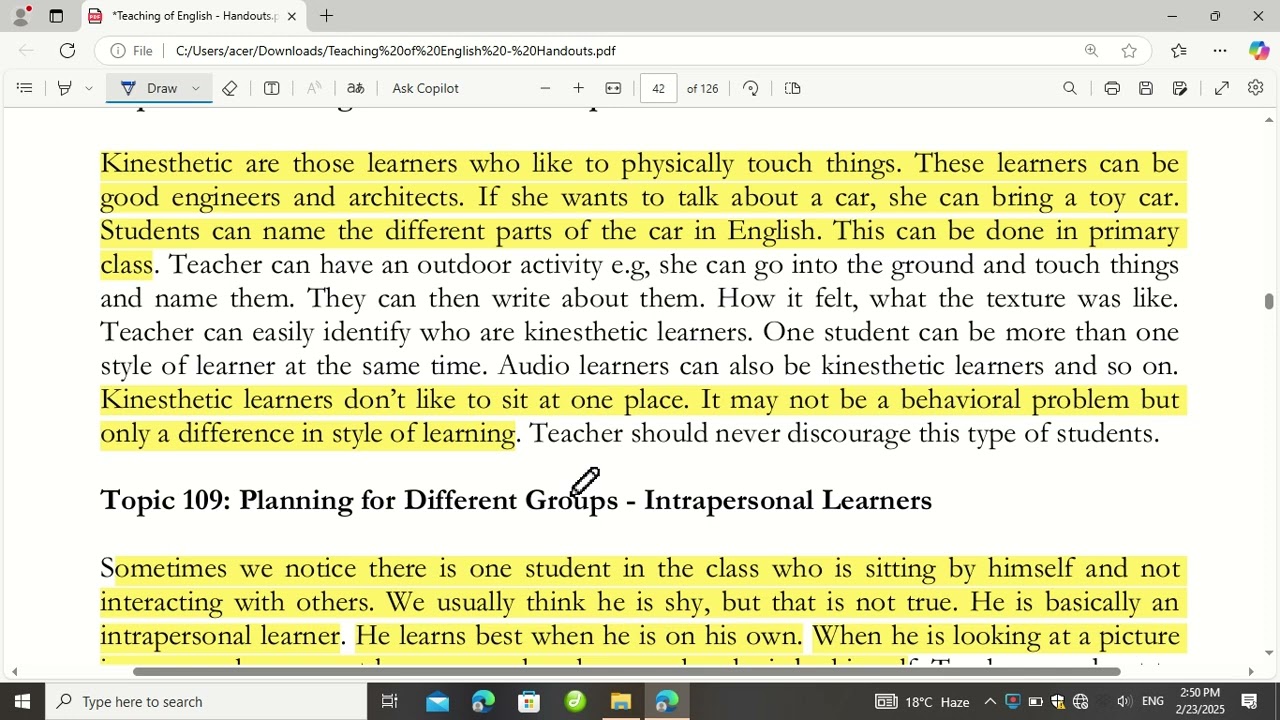The height and width of the screenshot is (720, 1280).
Task: Open File Explorer from the taskbar
Action: (621, 701)
